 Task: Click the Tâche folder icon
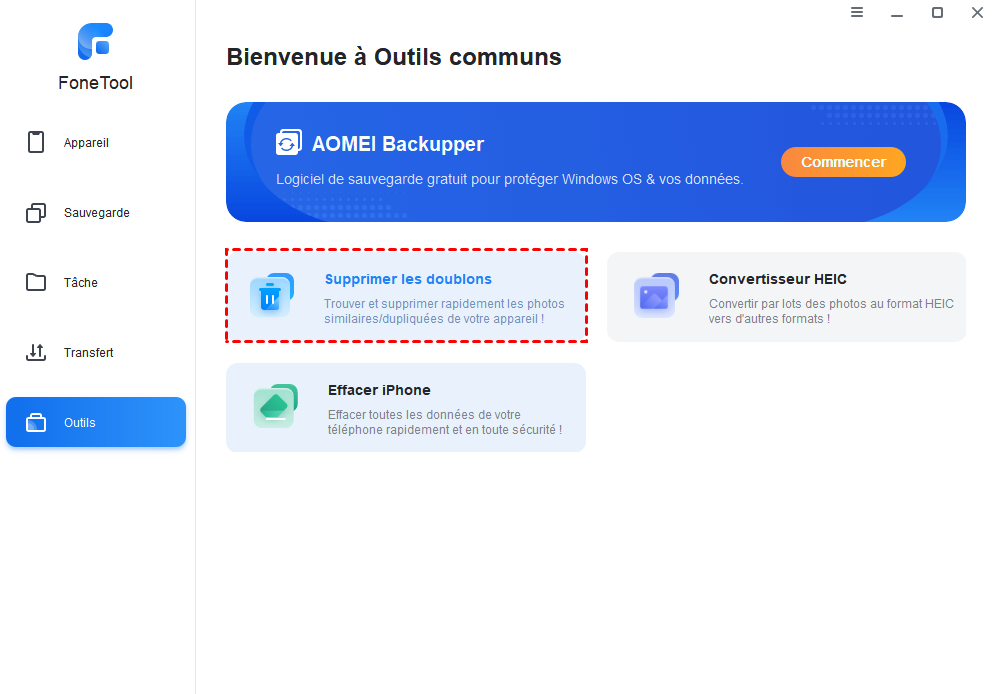coord(36,282)
